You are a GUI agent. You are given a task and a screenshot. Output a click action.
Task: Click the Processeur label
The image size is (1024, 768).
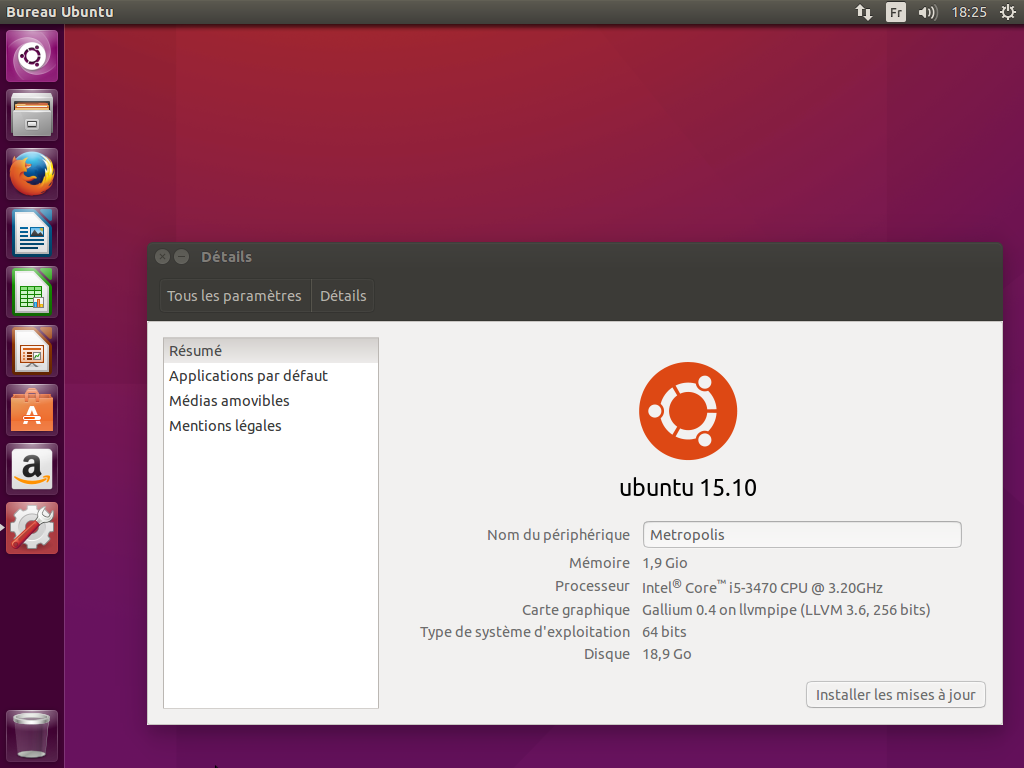(592, 586)
